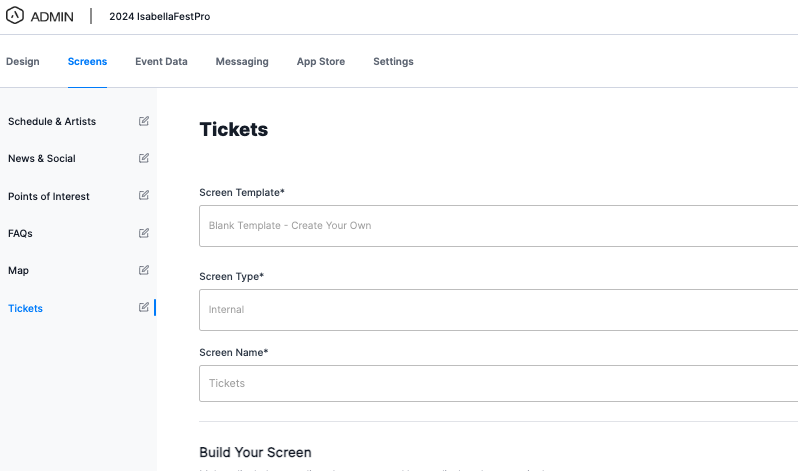Expand the Screen Type dropdown
Screen dimensions: 798x471
click(x=498, y=310)
